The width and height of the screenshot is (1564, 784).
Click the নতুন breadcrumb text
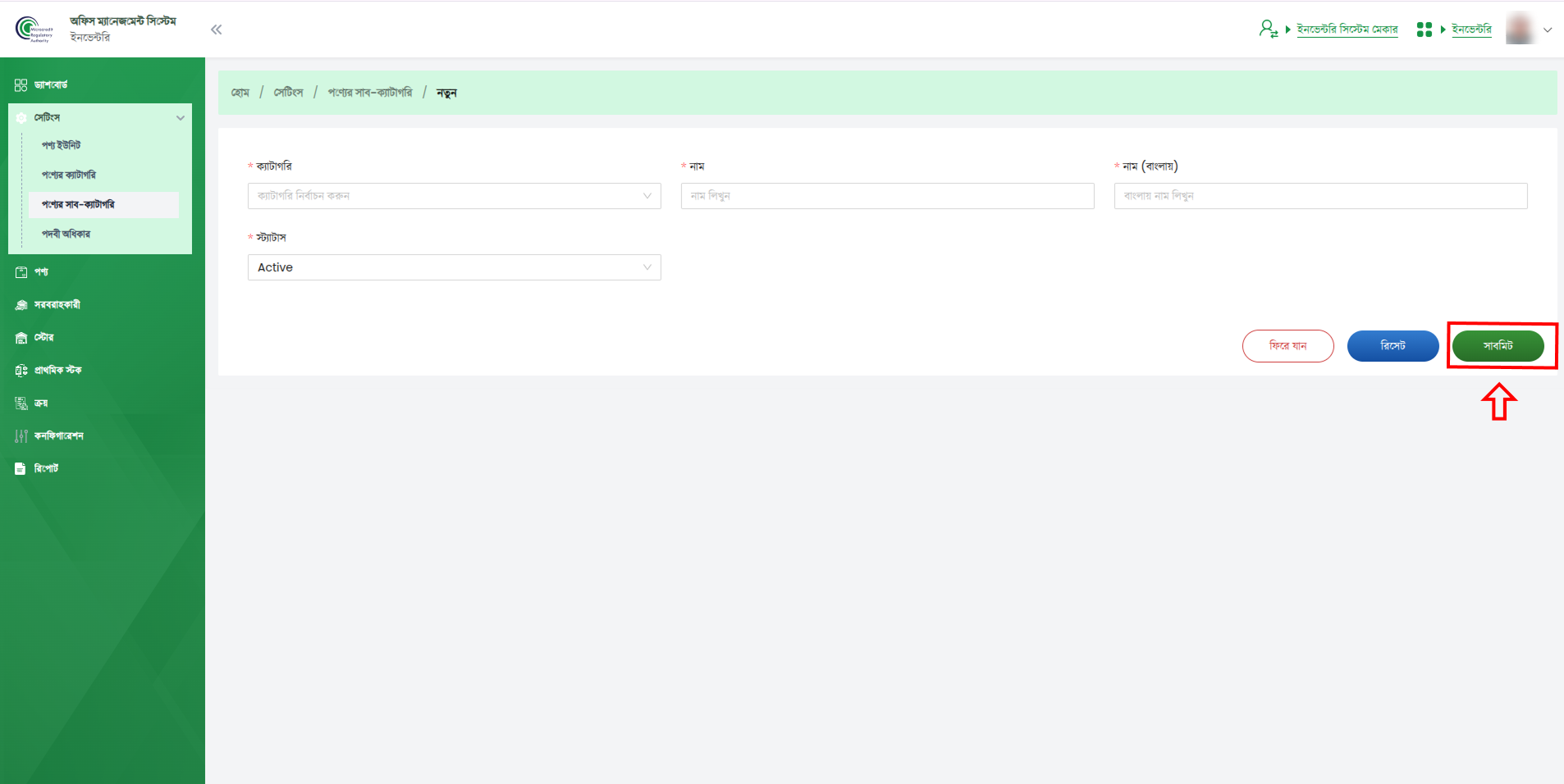(x=446, y=93)
